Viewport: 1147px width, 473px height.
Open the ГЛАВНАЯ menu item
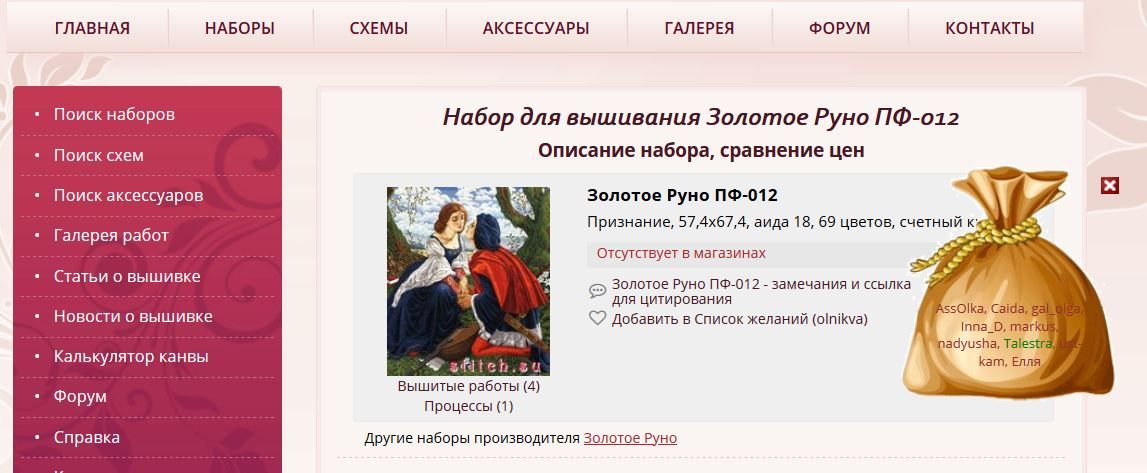tap(92, 29)
